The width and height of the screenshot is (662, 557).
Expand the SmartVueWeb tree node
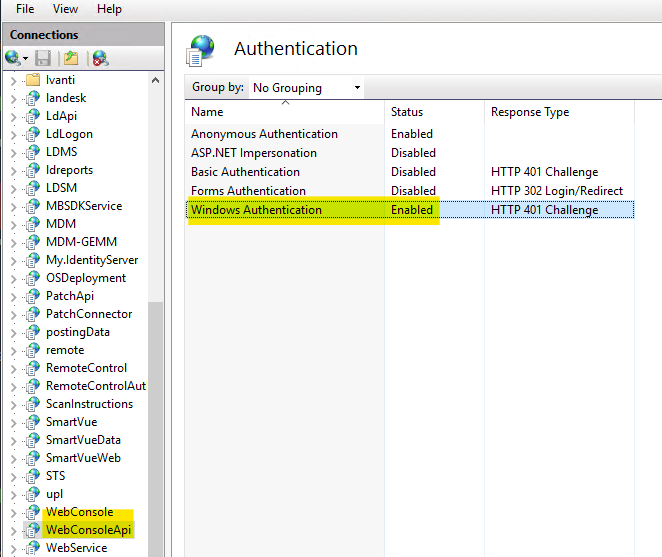click(14, 459)
